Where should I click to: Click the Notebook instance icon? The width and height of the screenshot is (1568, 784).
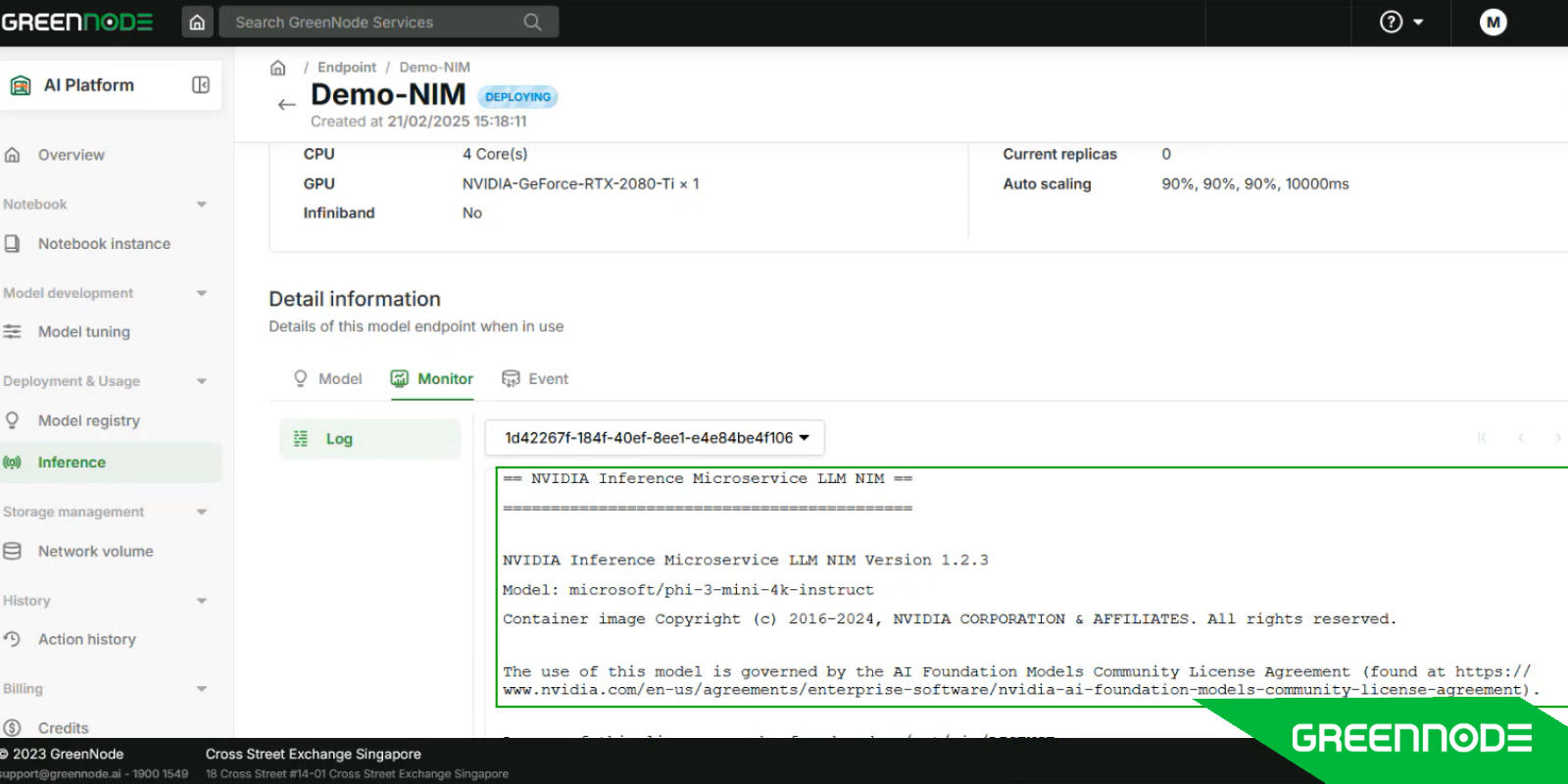[12, 243]
